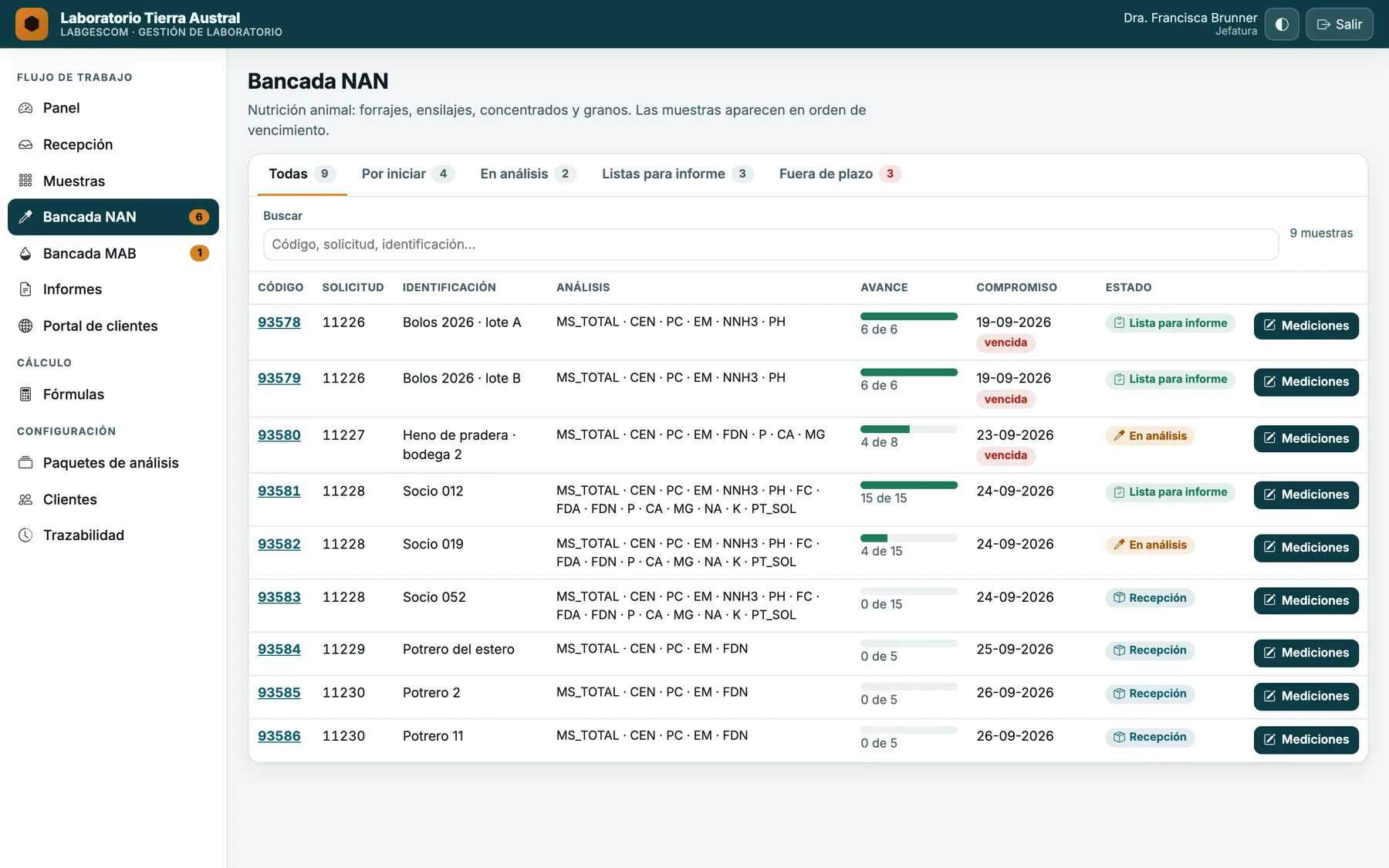The width and height of the screenshot is (1389, 868).
Task: Open sample code 93580 link
Action: click(279, 435)
